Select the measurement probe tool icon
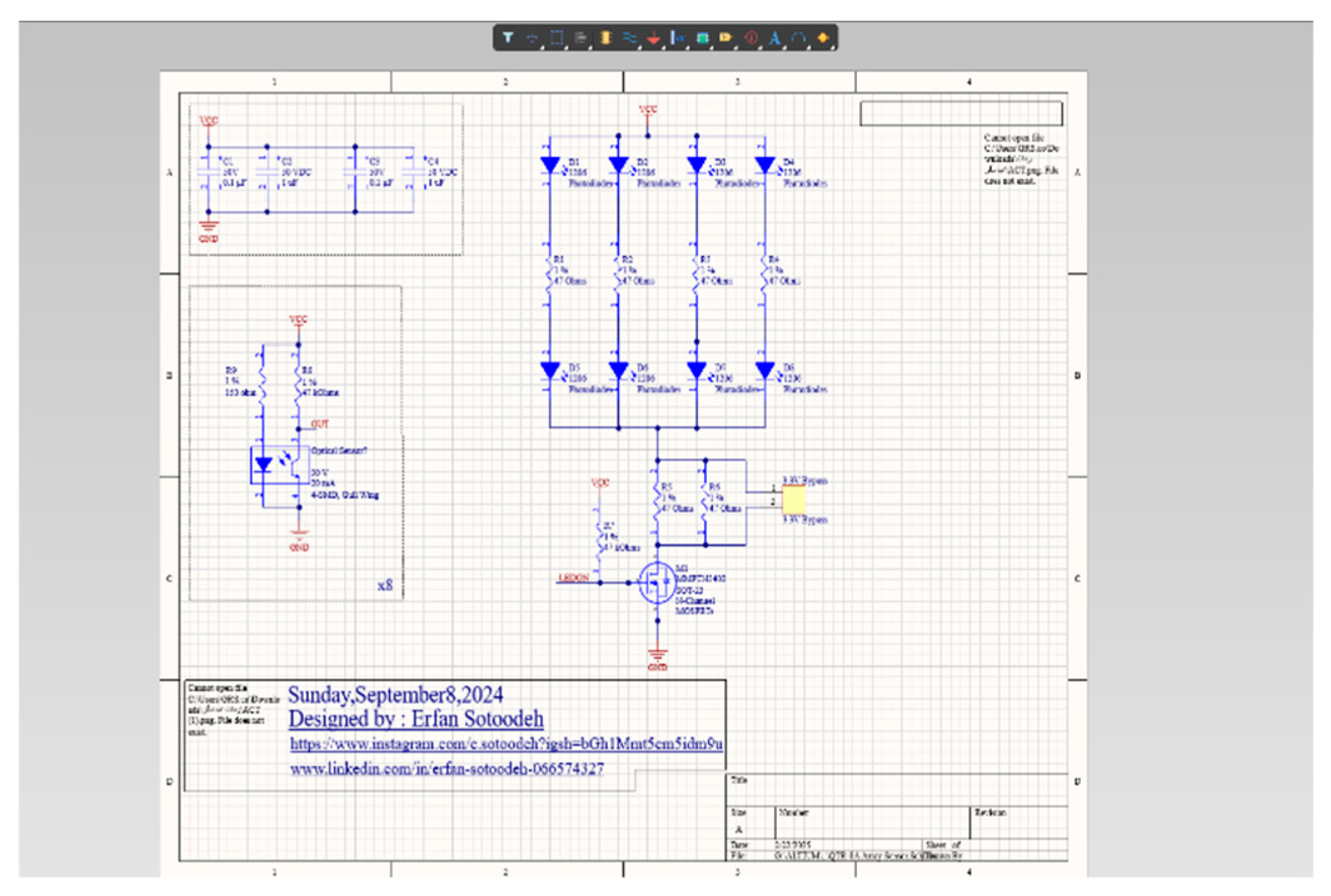The height and width of the screenshot is (896, 1331). pos(677,38)
